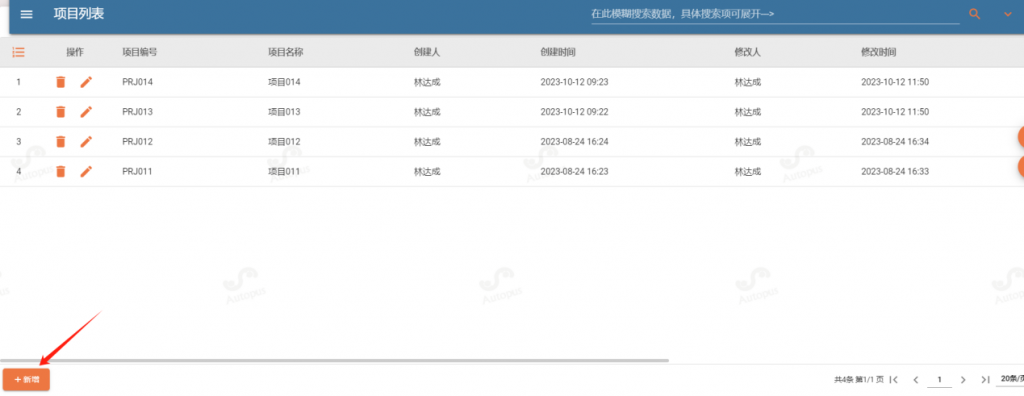This screenshot has width=1024, height=396.
Task: Sort by the 创建时间 column header
Action: (x=558, y=52)
